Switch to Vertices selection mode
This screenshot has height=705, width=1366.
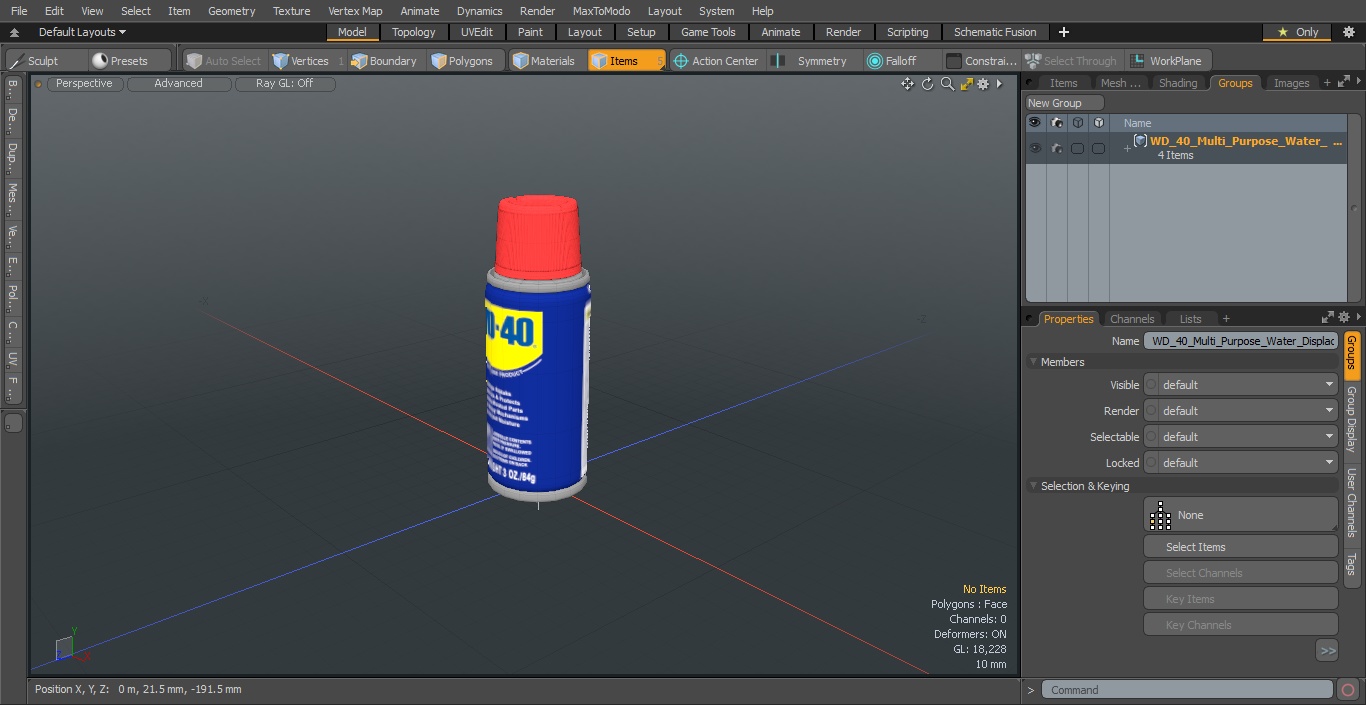(300, 61)
